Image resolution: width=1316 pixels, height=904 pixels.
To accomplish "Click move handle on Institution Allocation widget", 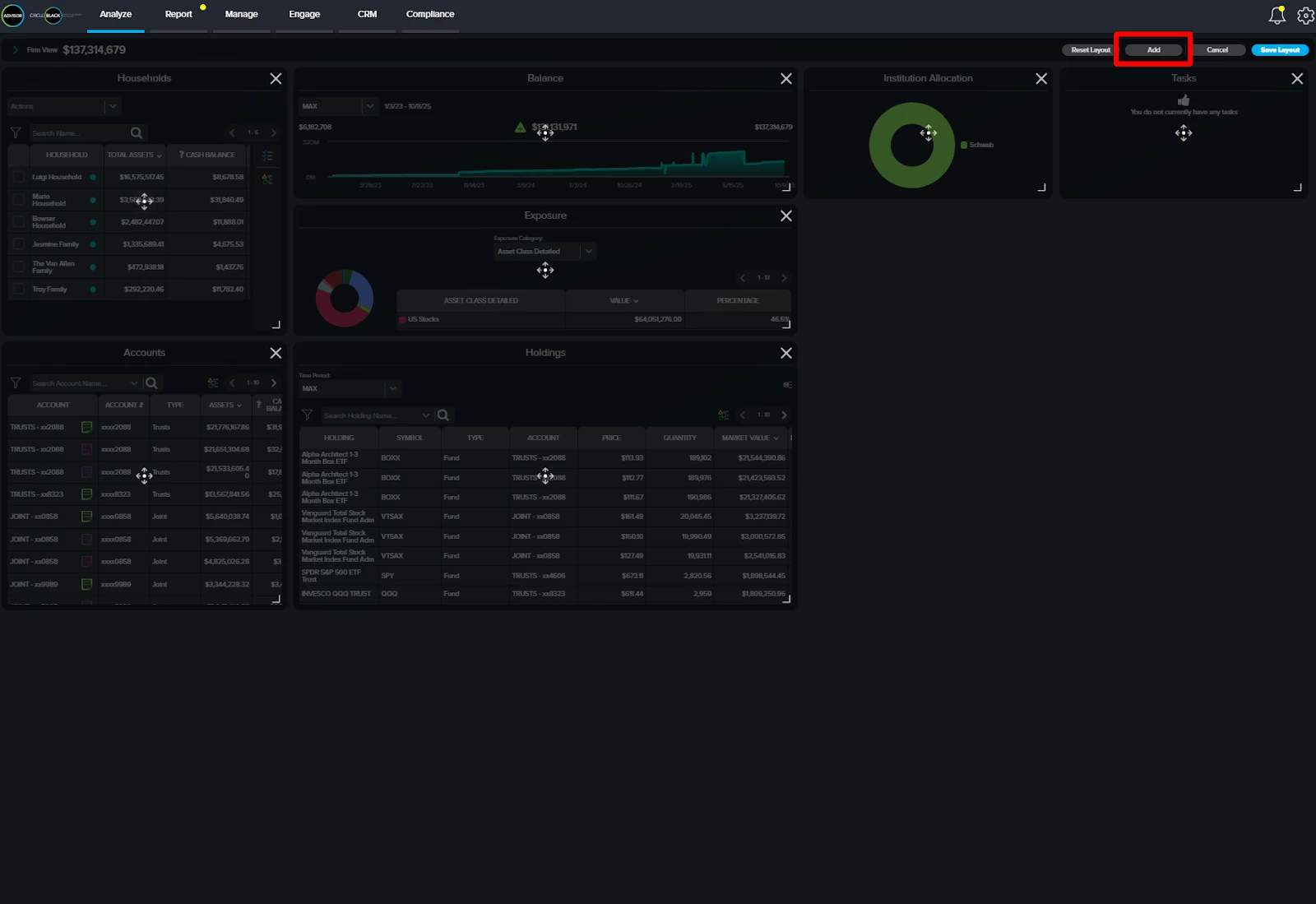I will [929, 133].
